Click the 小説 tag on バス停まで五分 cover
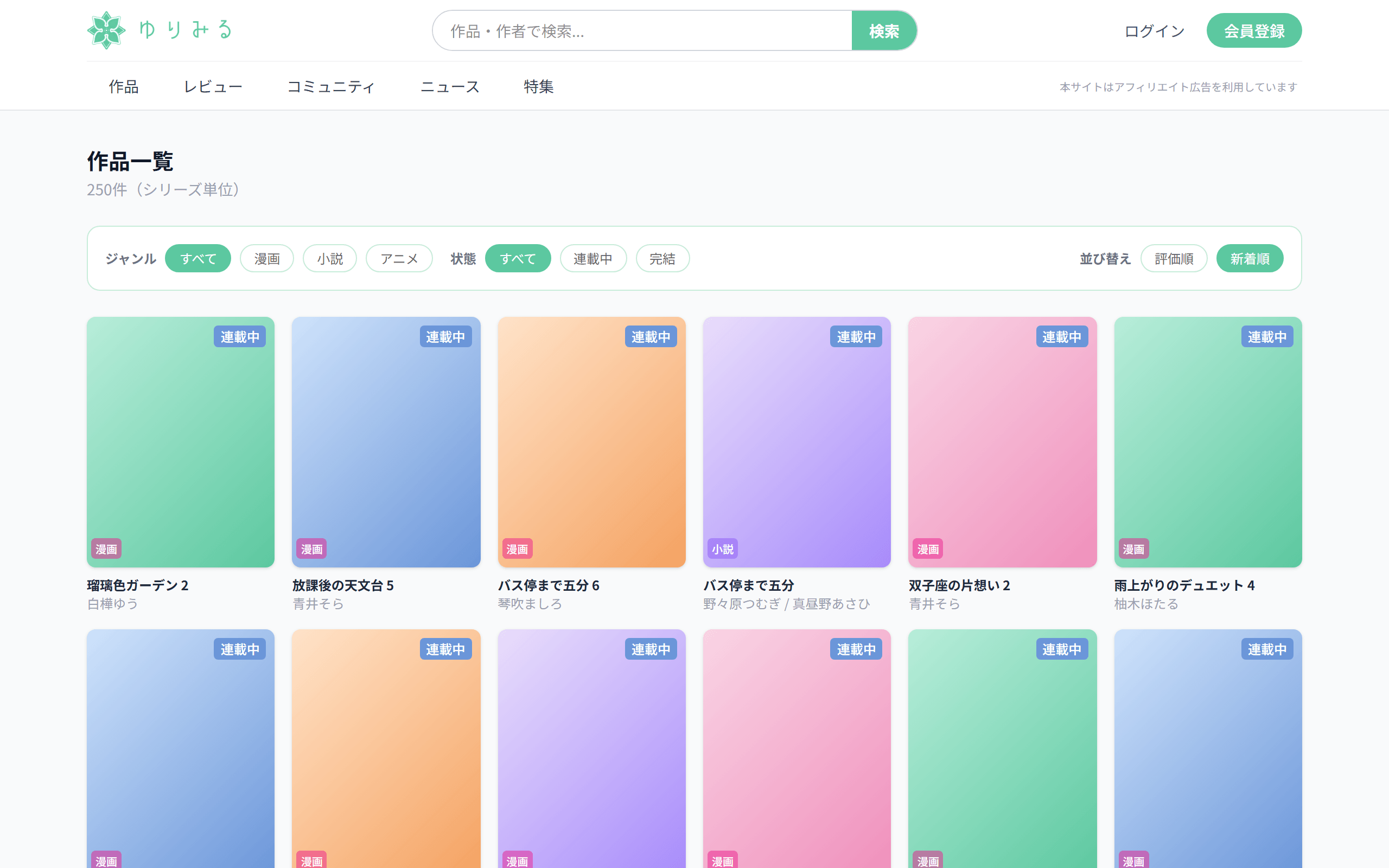This screenshot has height=868, width=1389. click(x=723, y=549)
